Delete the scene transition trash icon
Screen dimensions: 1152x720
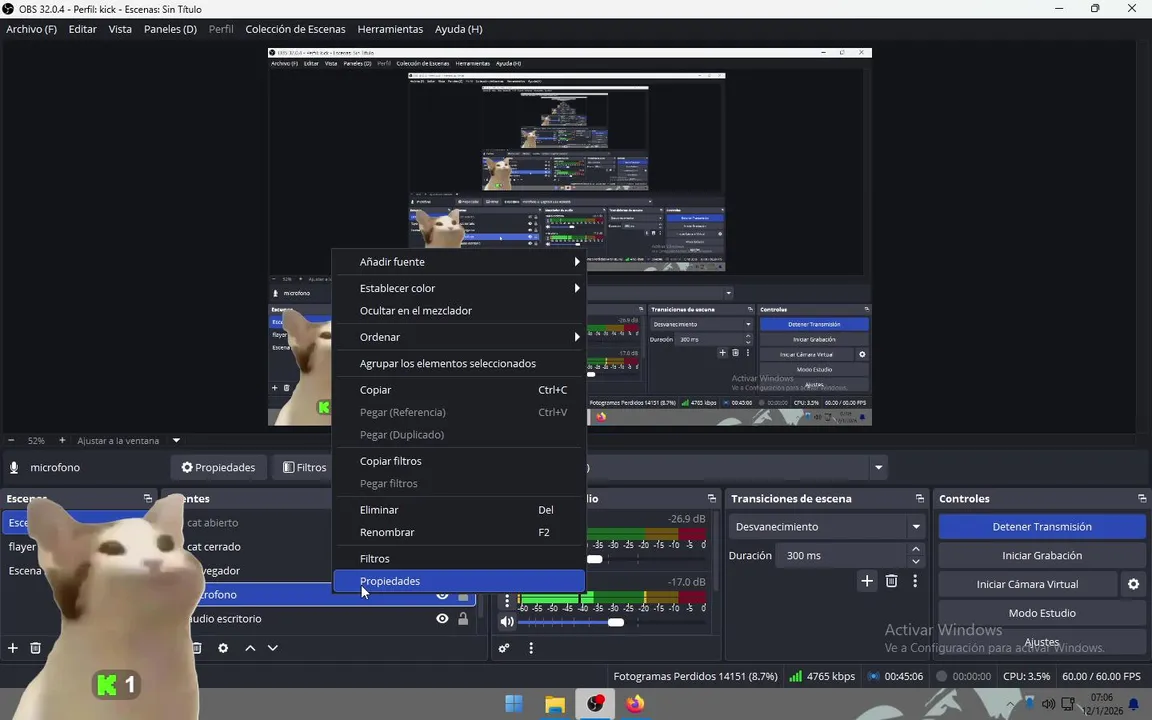pos(891,581)
